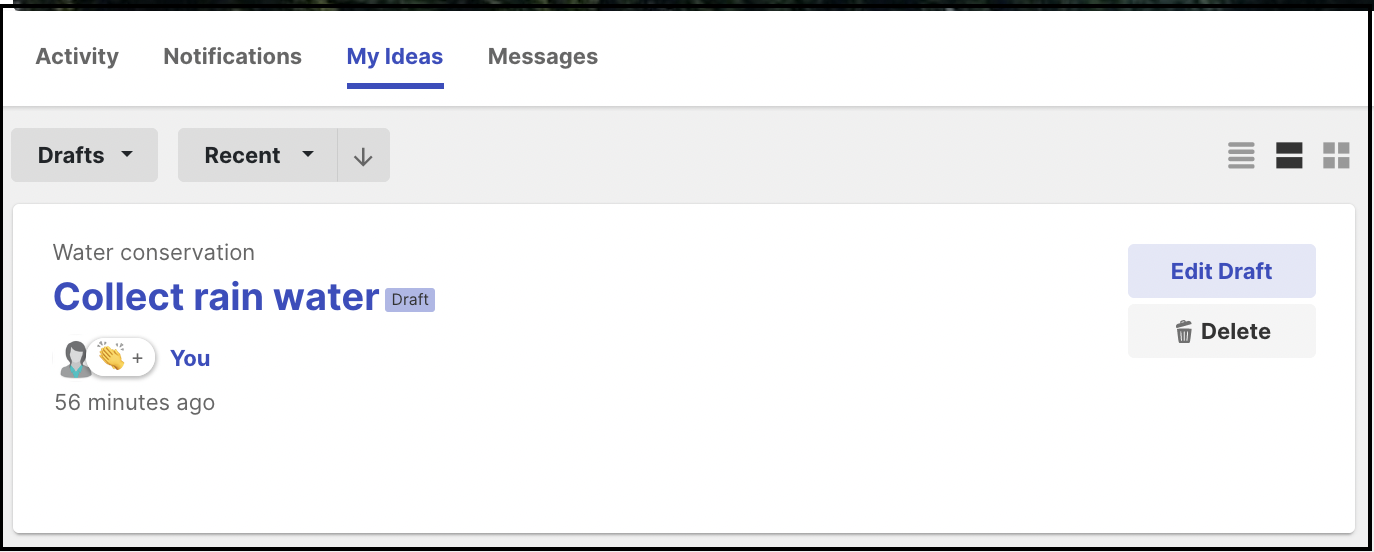Viewport: 1374px width, 552px height.
Task: Select the two-row card view icon
Action: pos(1289,155)
